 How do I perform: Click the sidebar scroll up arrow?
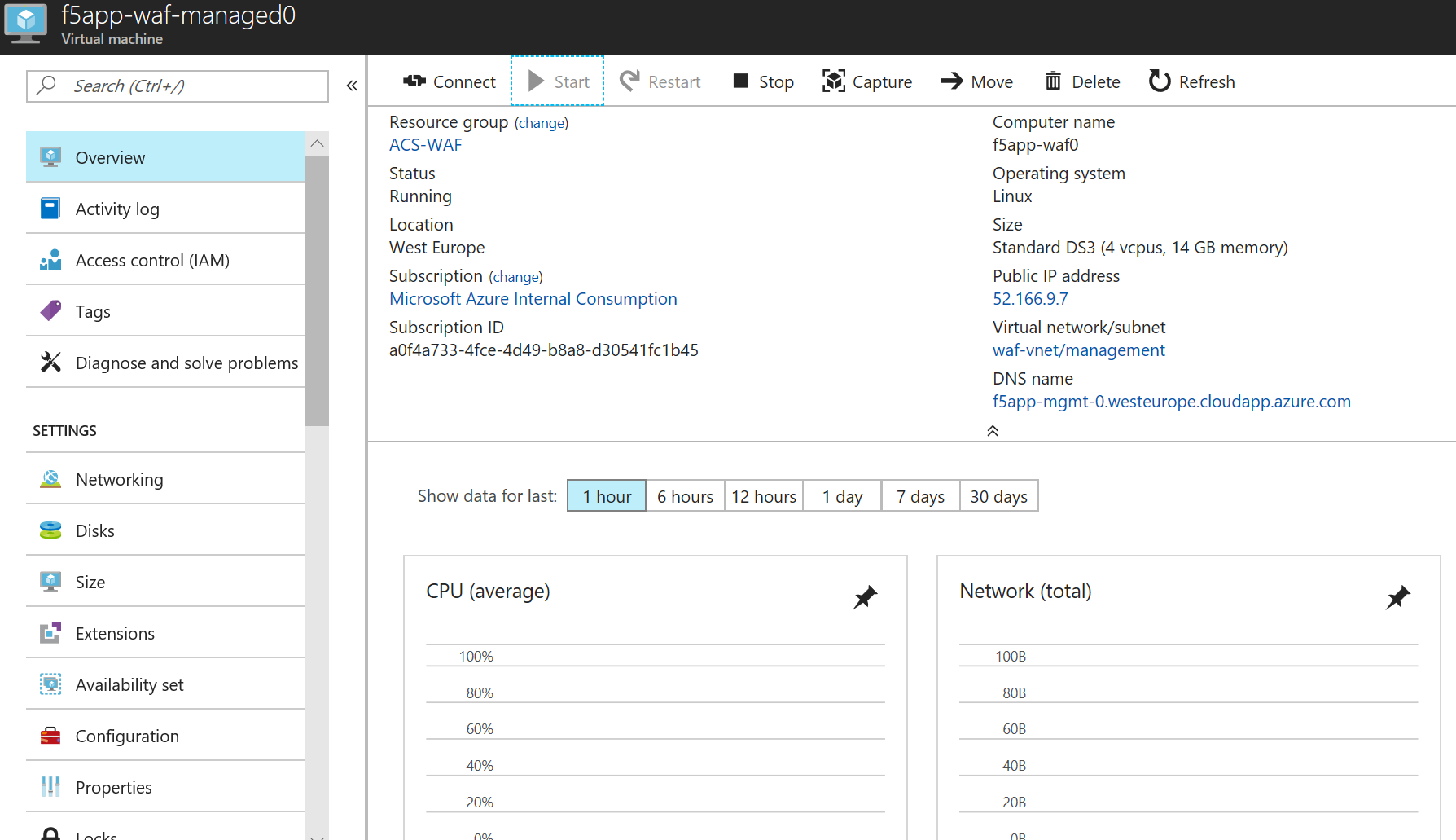[x=318, y=143]
